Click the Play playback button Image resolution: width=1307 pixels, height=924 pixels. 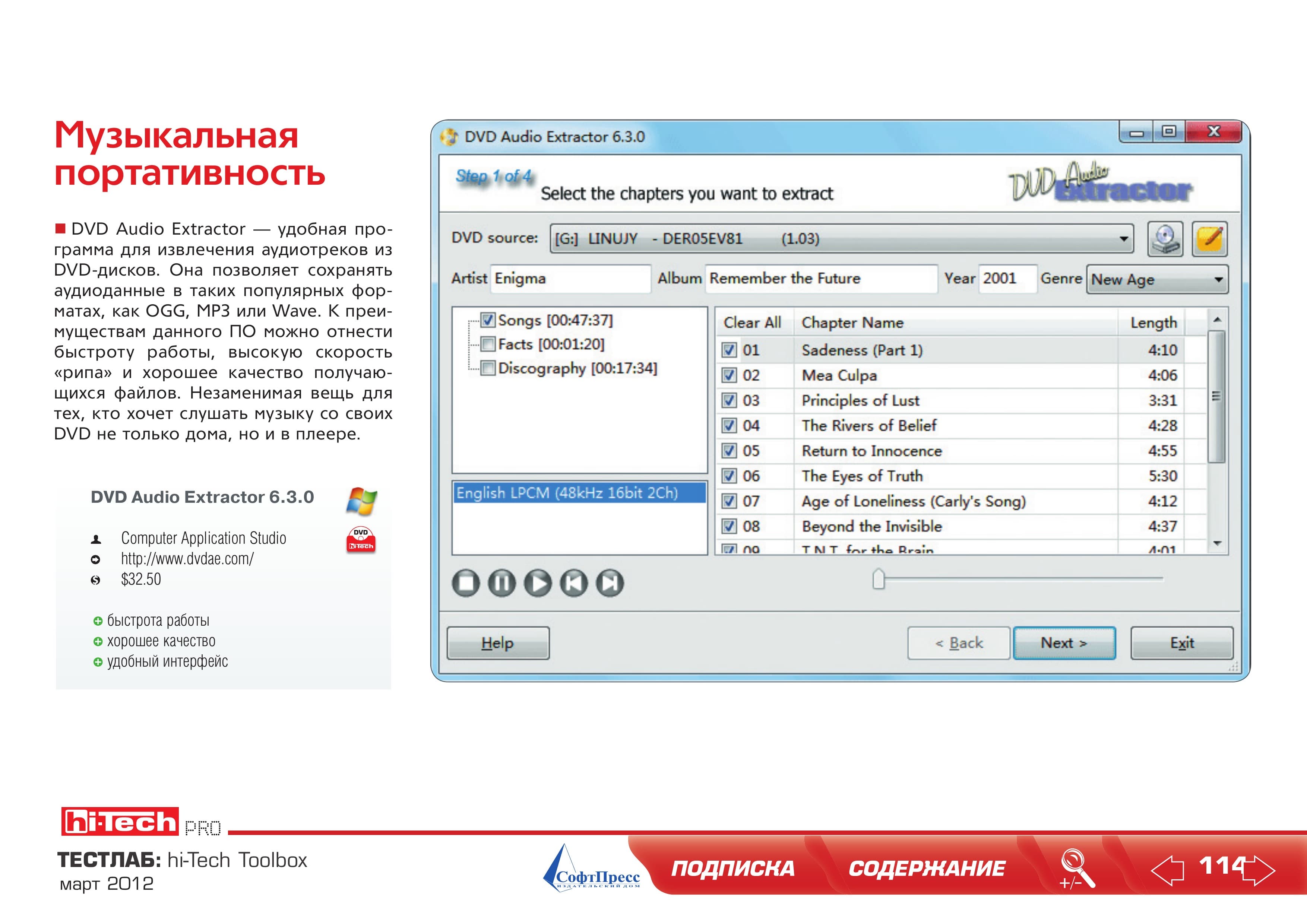point(538,583)
